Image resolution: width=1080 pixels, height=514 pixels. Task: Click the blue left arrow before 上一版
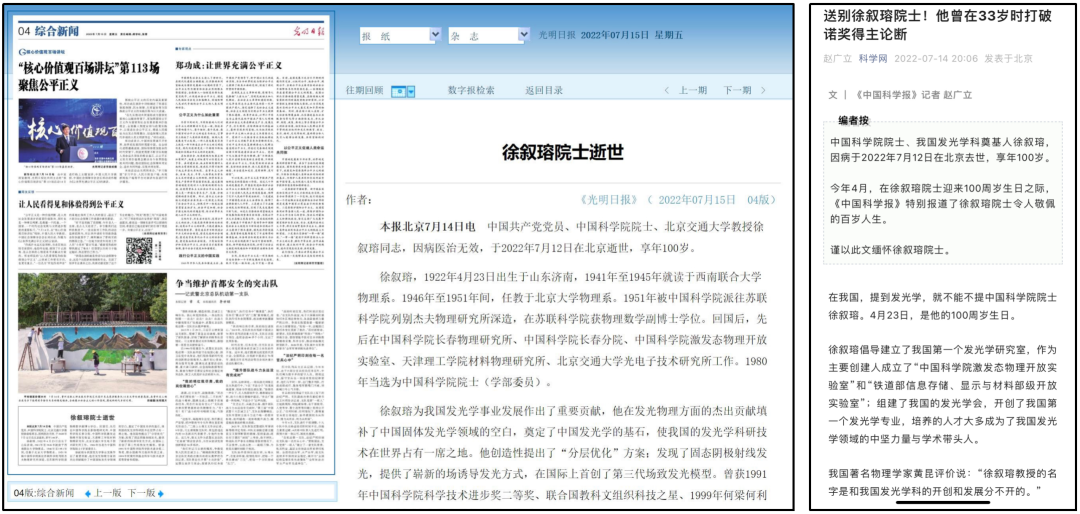click(87, 493)
